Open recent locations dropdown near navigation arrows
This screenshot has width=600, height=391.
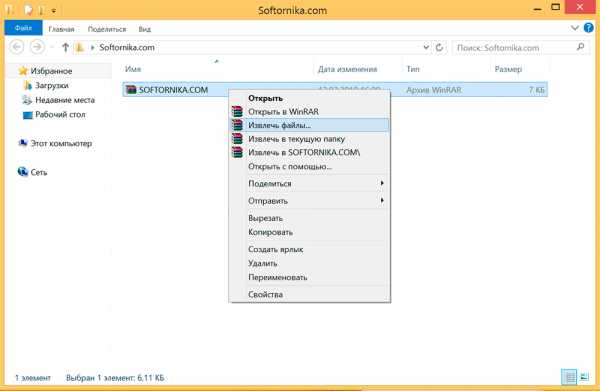[x=52, y=47]
